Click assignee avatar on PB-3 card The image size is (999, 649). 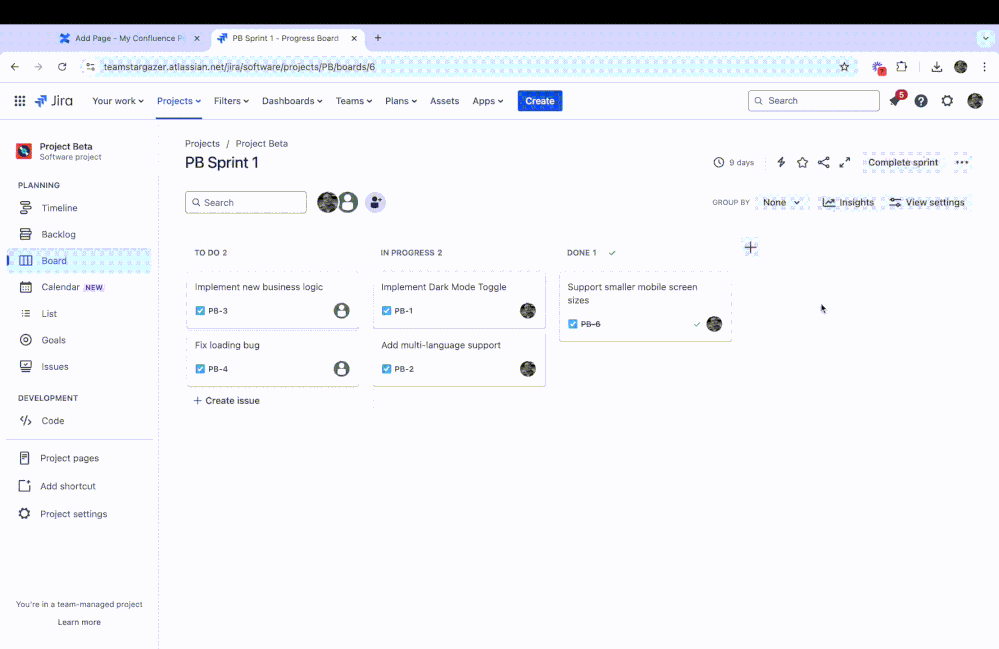point(341,311)
